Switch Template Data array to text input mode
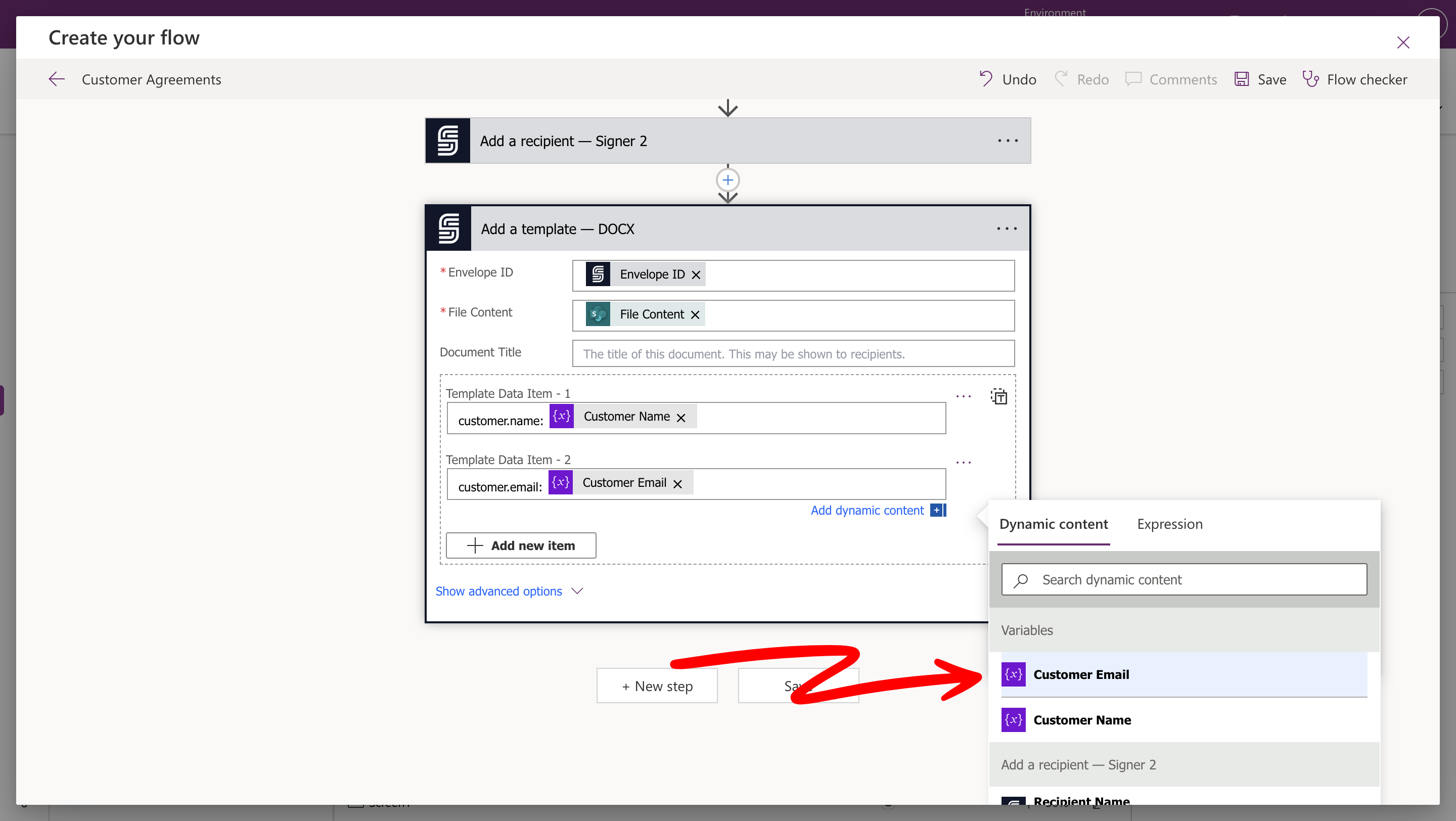The width and height of the screenshot is (1456, 821). 999,397
